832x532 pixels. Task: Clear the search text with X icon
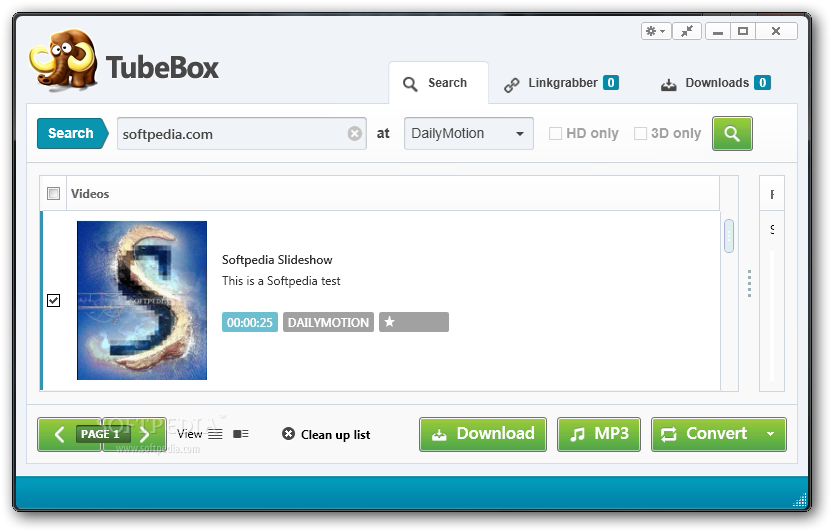tap(354, 134)
